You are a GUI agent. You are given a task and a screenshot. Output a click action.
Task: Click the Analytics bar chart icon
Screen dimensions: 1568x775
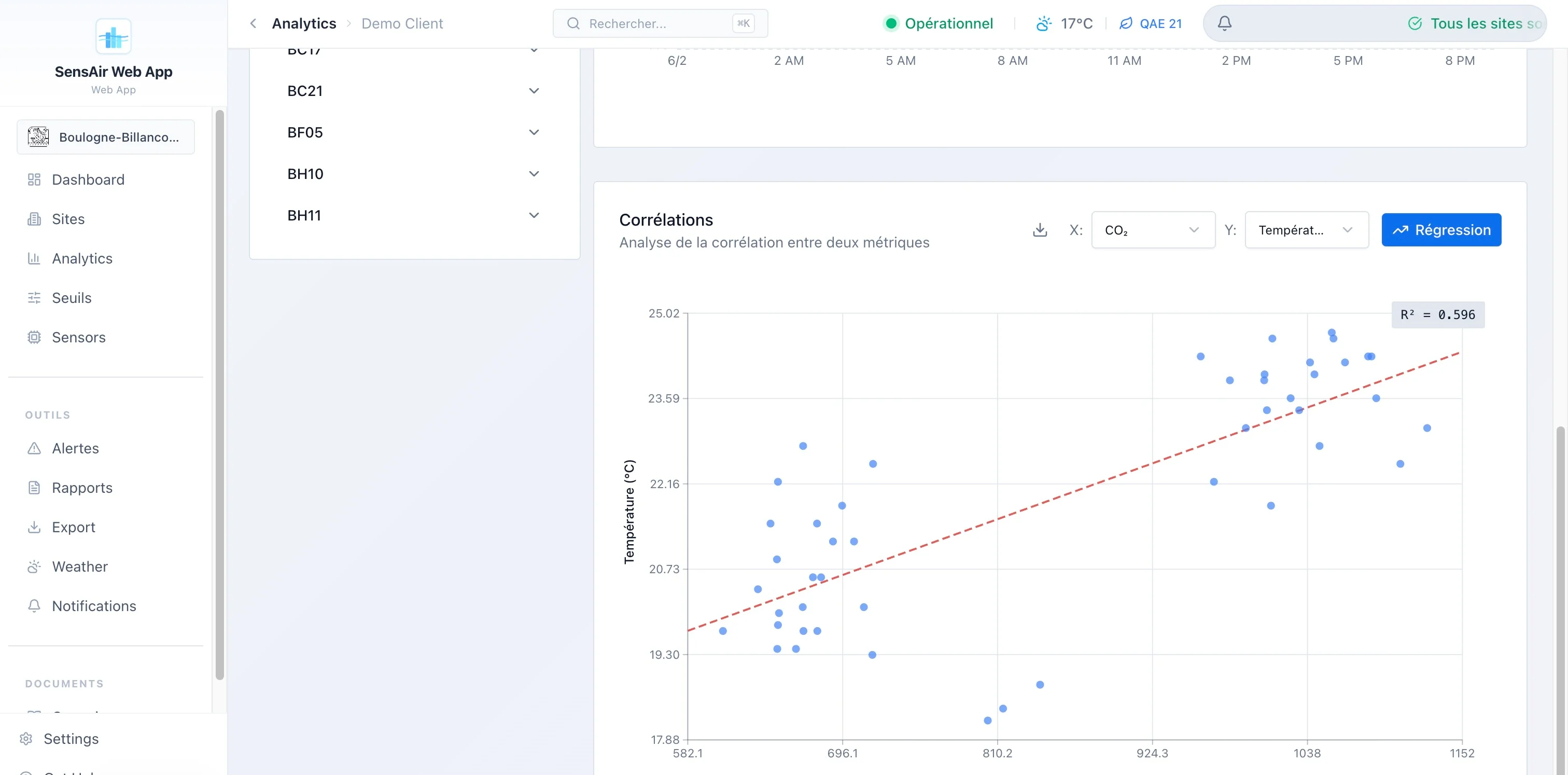point(34,259)
